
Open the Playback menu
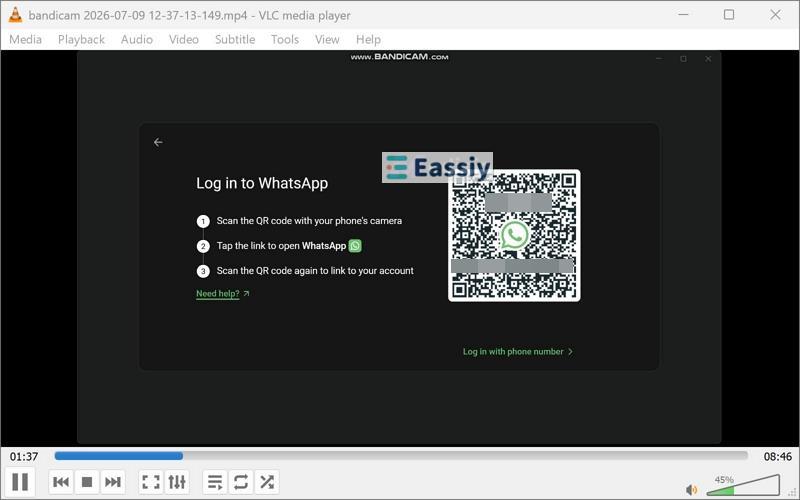(x=81, y=39)
